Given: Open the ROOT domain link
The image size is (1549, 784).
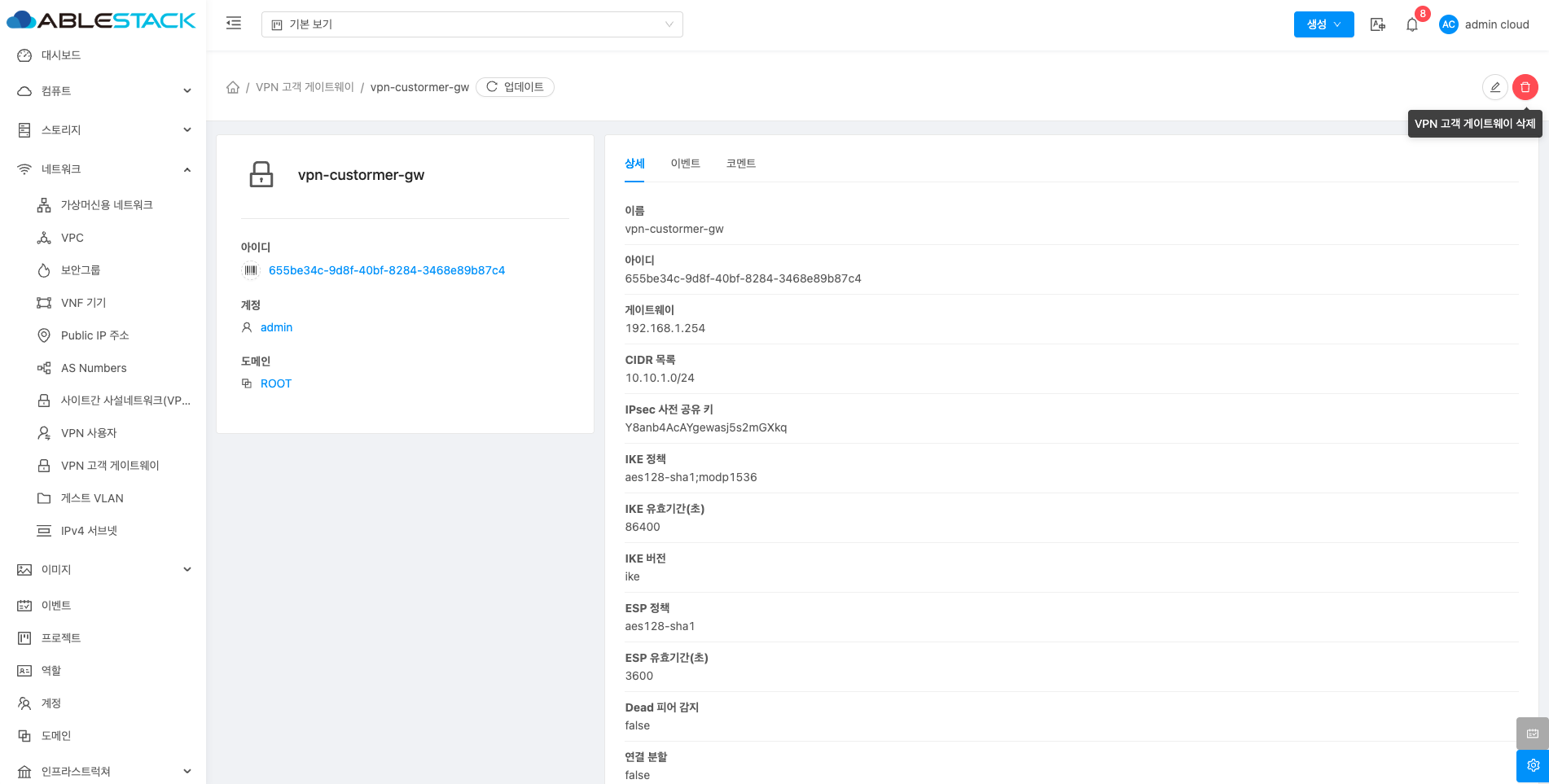Looking at the screenshot, I should coord(275,383).
